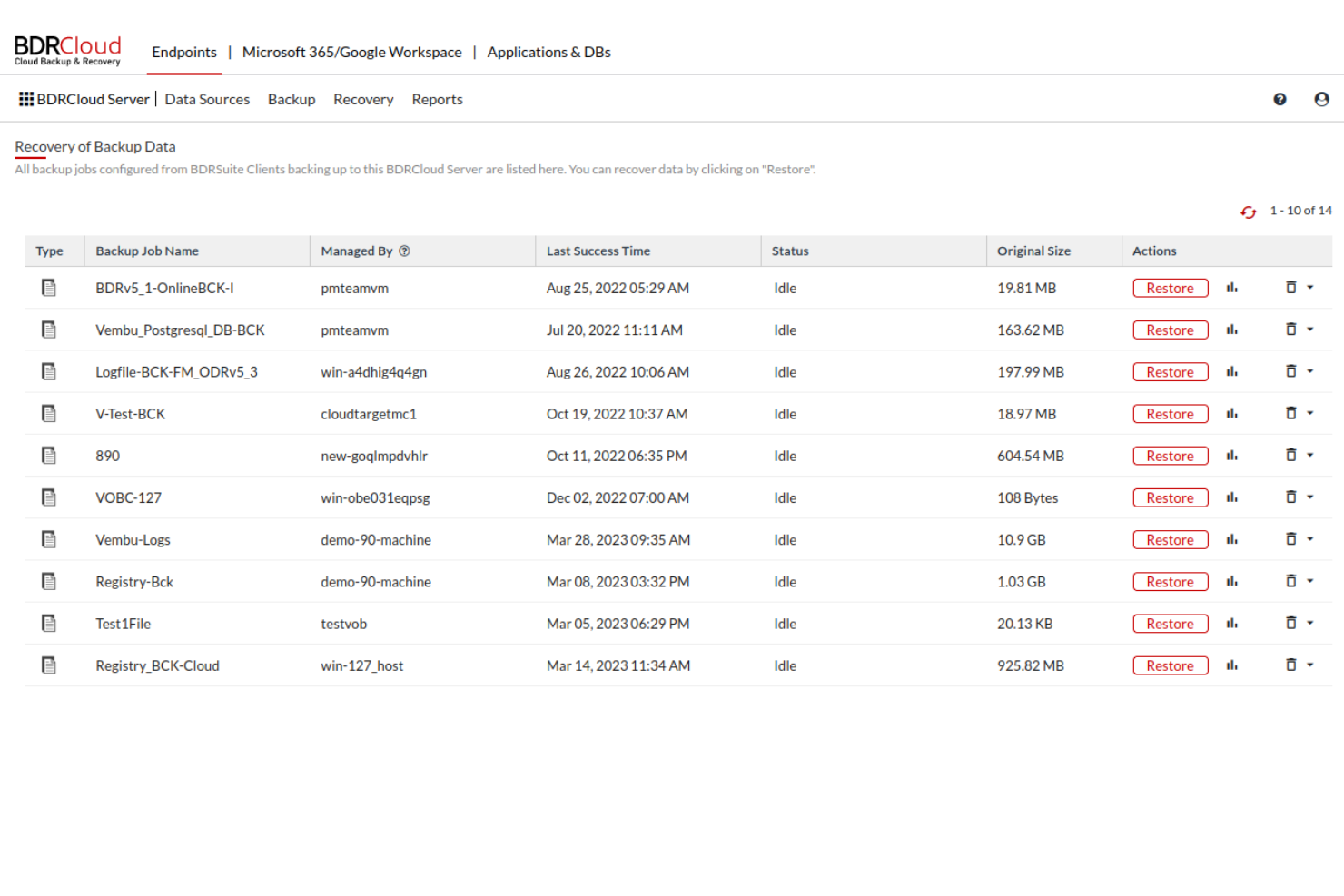This screenshot has width=1344, height=896.
Task: Click the BDRCloud Server apps grid icon
Action: pos(26,99)
